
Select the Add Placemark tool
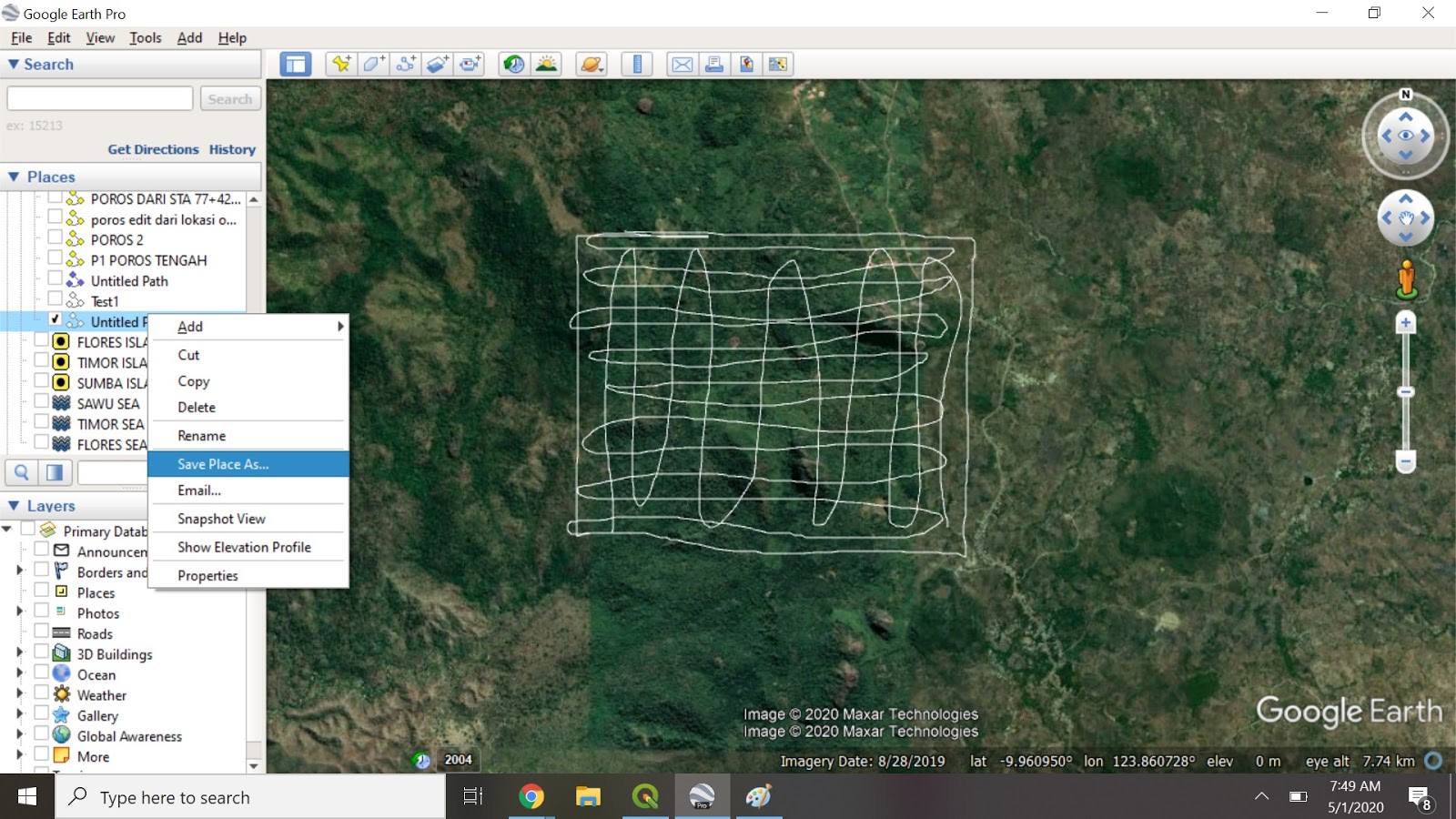coord(341,64)
